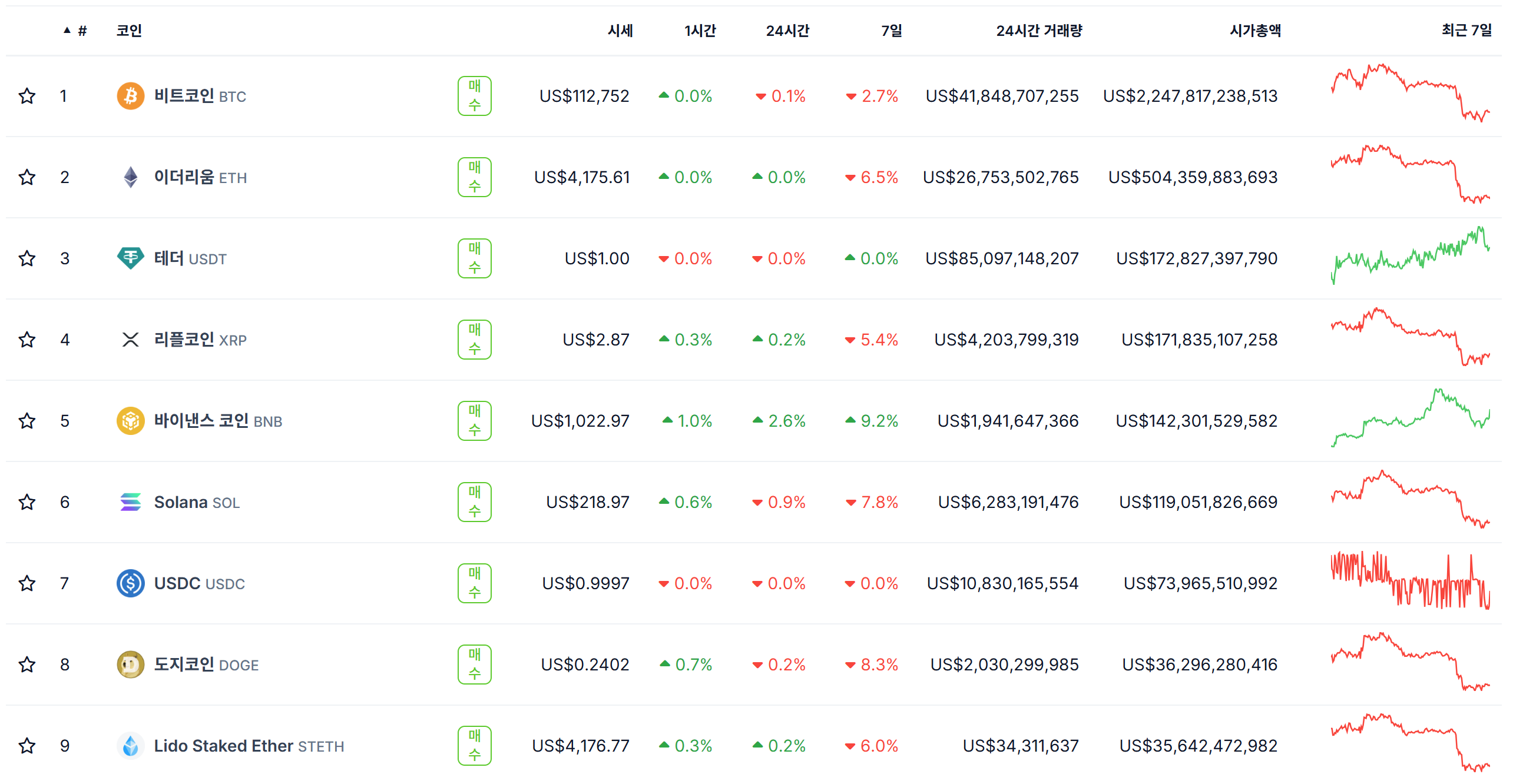This screenshot has width=1513, height=784.
Task: Click the 매수 button for 이더리움
Action: tap(475, 177)
